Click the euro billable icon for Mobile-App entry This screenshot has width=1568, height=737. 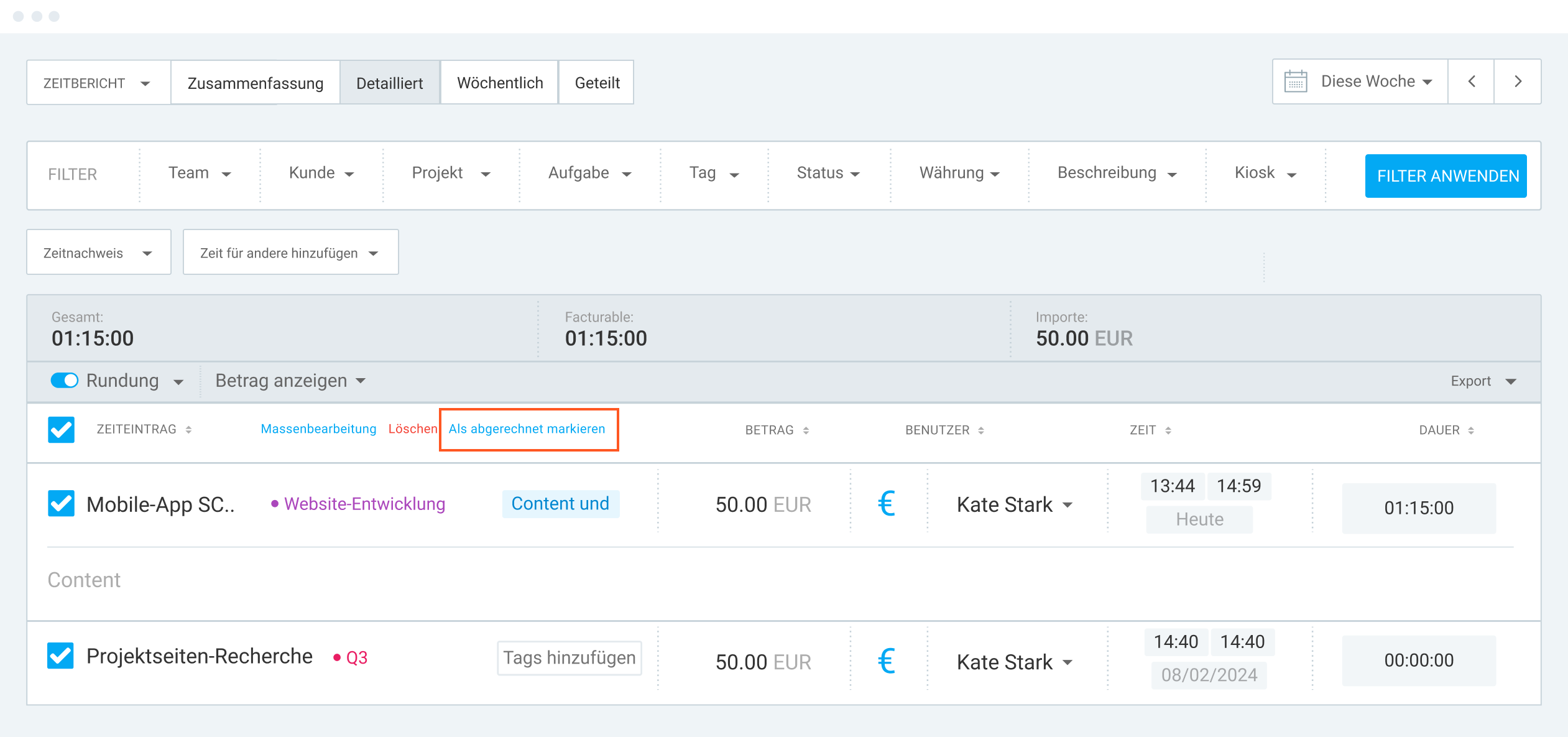coord(887,504)
